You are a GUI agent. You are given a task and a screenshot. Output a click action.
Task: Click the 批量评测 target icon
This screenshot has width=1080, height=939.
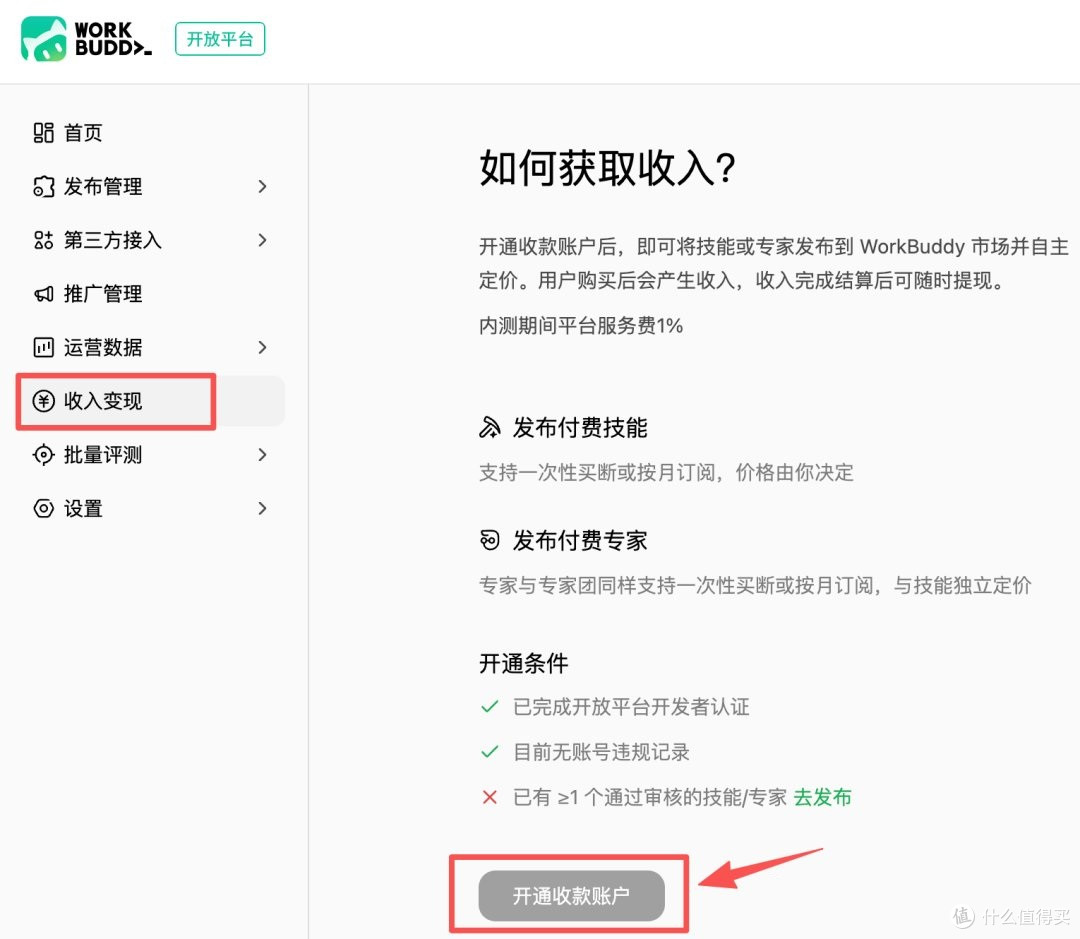coord(43,455)
